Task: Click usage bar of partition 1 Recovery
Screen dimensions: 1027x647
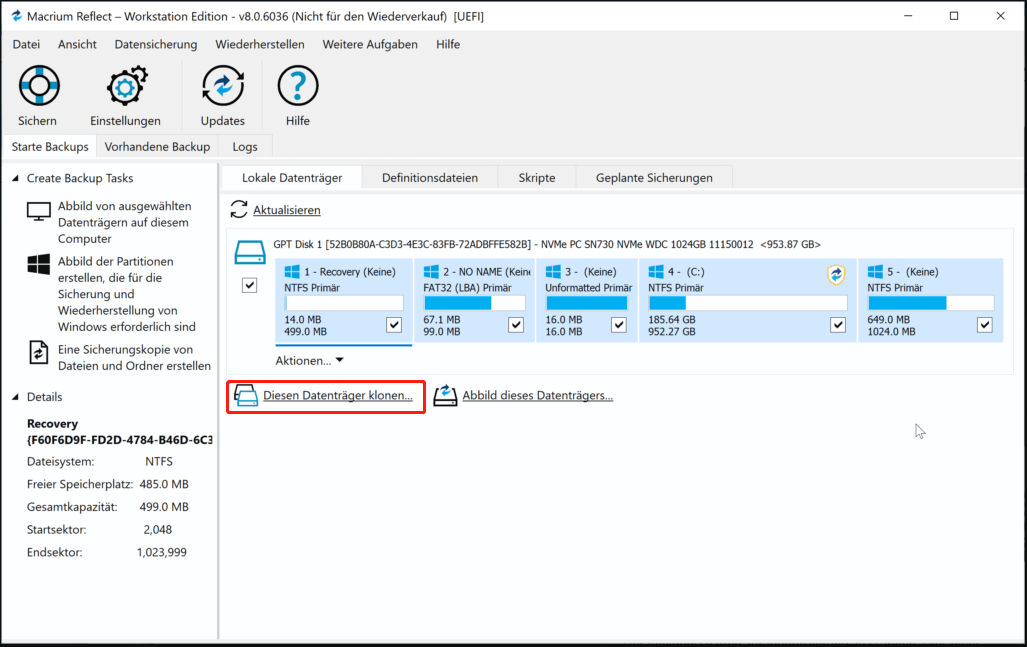Action: point(344,303)
